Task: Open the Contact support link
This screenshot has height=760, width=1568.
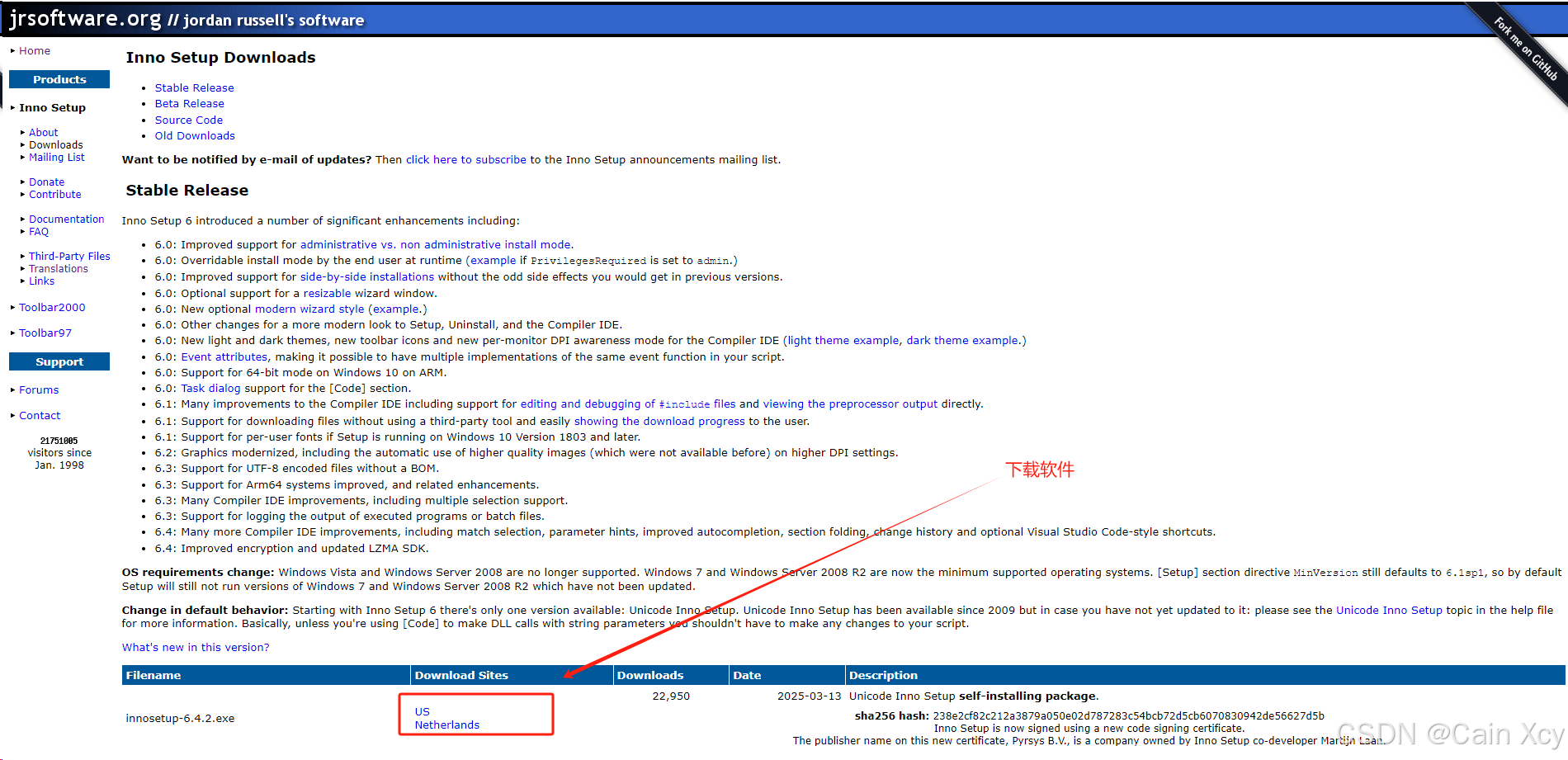Action: pyautogui.click(x=40, y=416)
